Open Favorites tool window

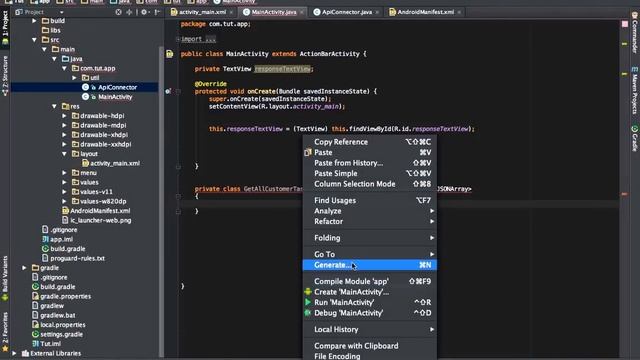click(x=5, y=331)
